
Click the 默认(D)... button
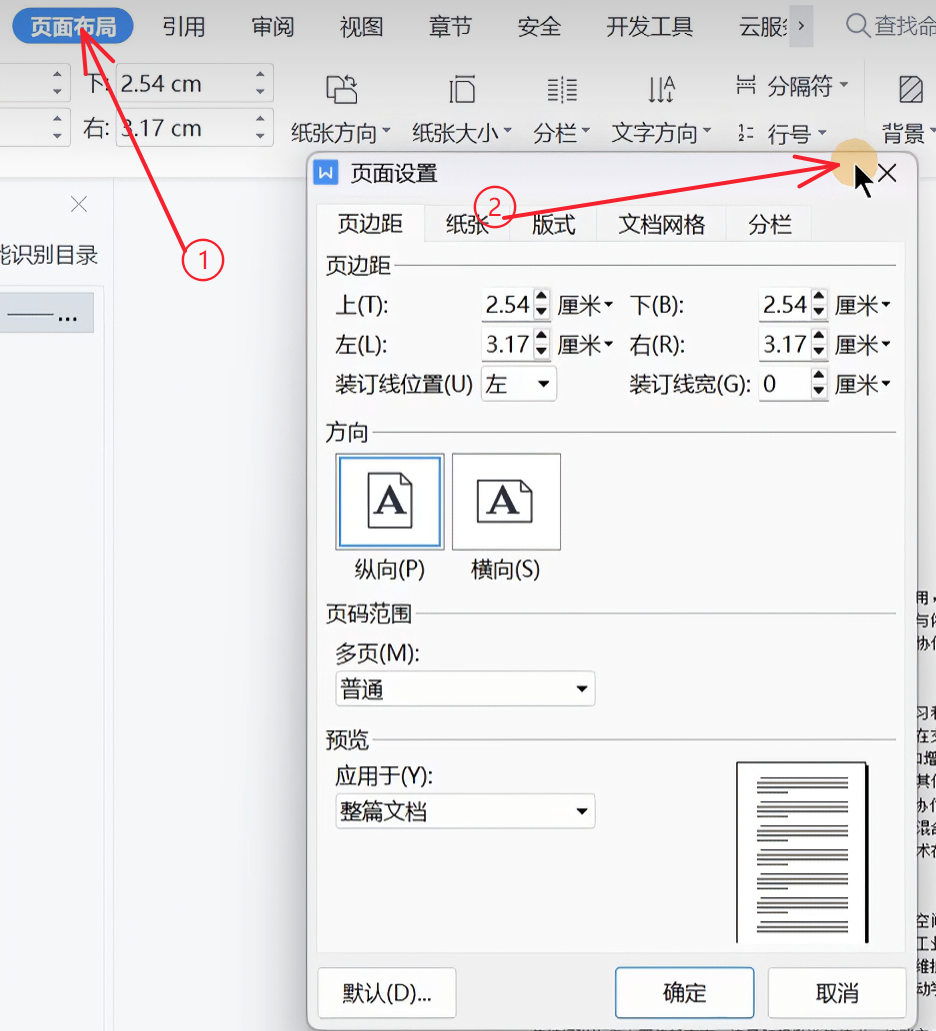(x=386, y=992)
